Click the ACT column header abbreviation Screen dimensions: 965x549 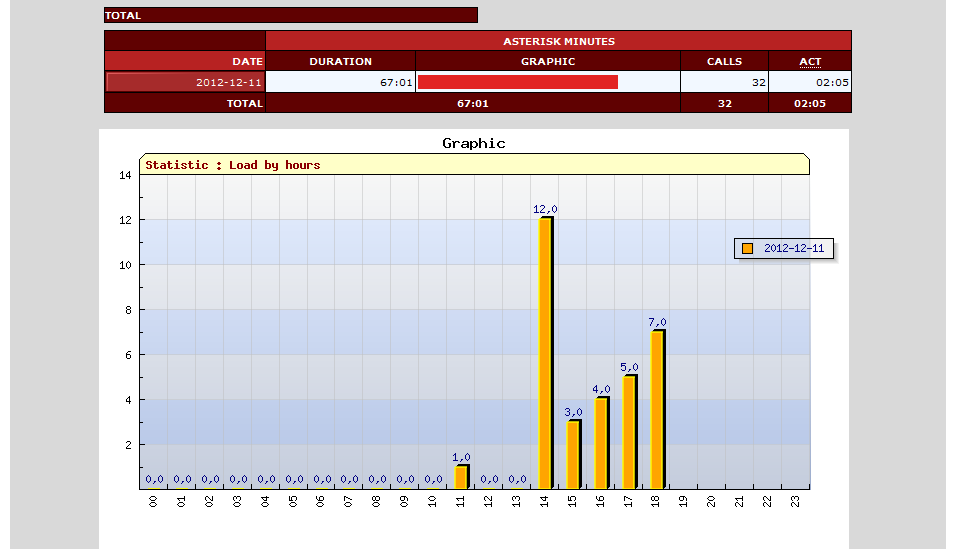point(810,62)
